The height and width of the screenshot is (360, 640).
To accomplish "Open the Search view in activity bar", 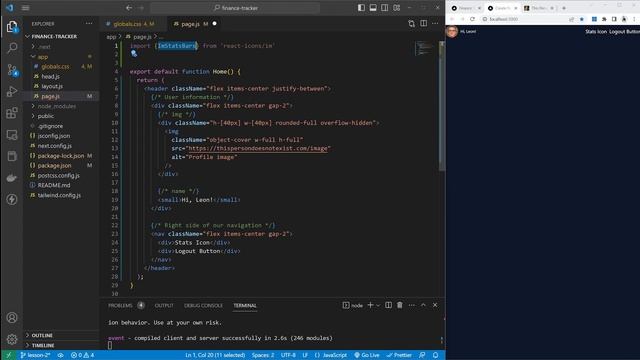I will click(12, 48).
